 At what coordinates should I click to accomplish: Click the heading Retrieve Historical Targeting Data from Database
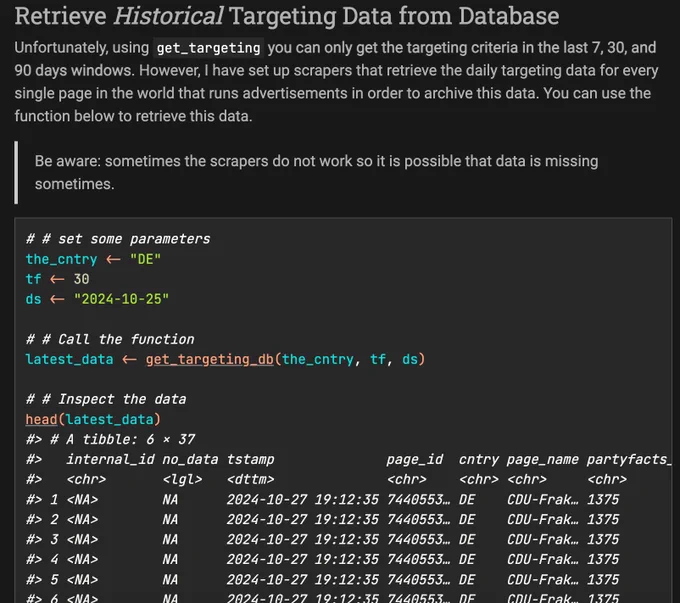287,16
